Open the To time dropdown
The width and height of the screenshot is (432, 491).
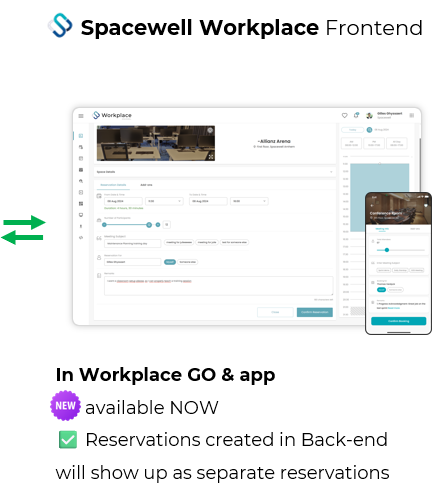249,201
